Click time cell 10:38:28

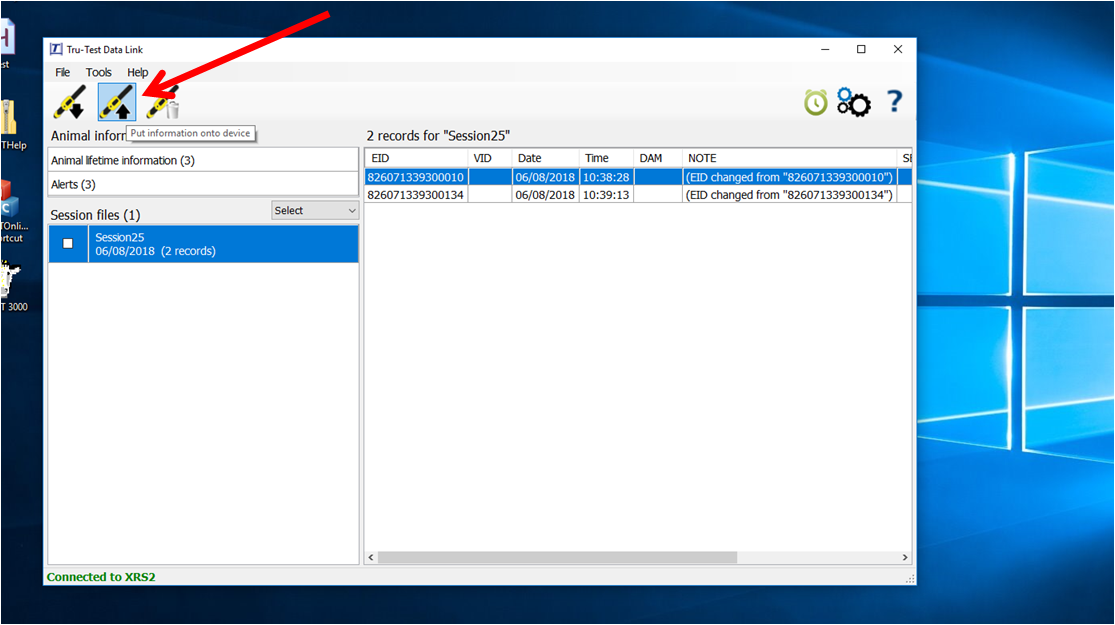point(606,177)
